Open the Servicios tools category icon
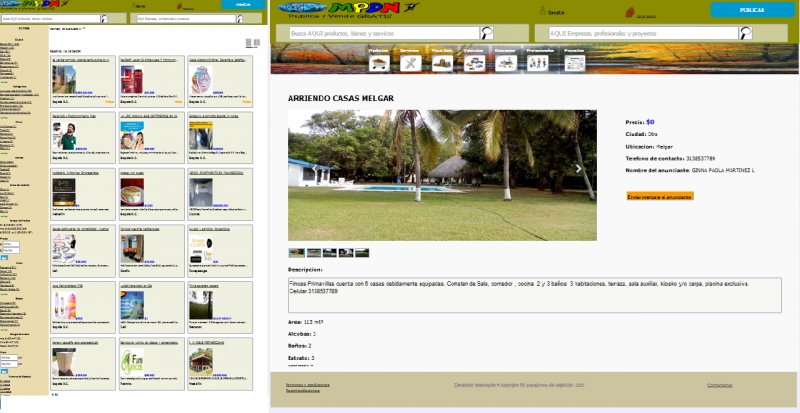This screenshot has width=800, height=413. pyautogui.click(x=411, y=63)
